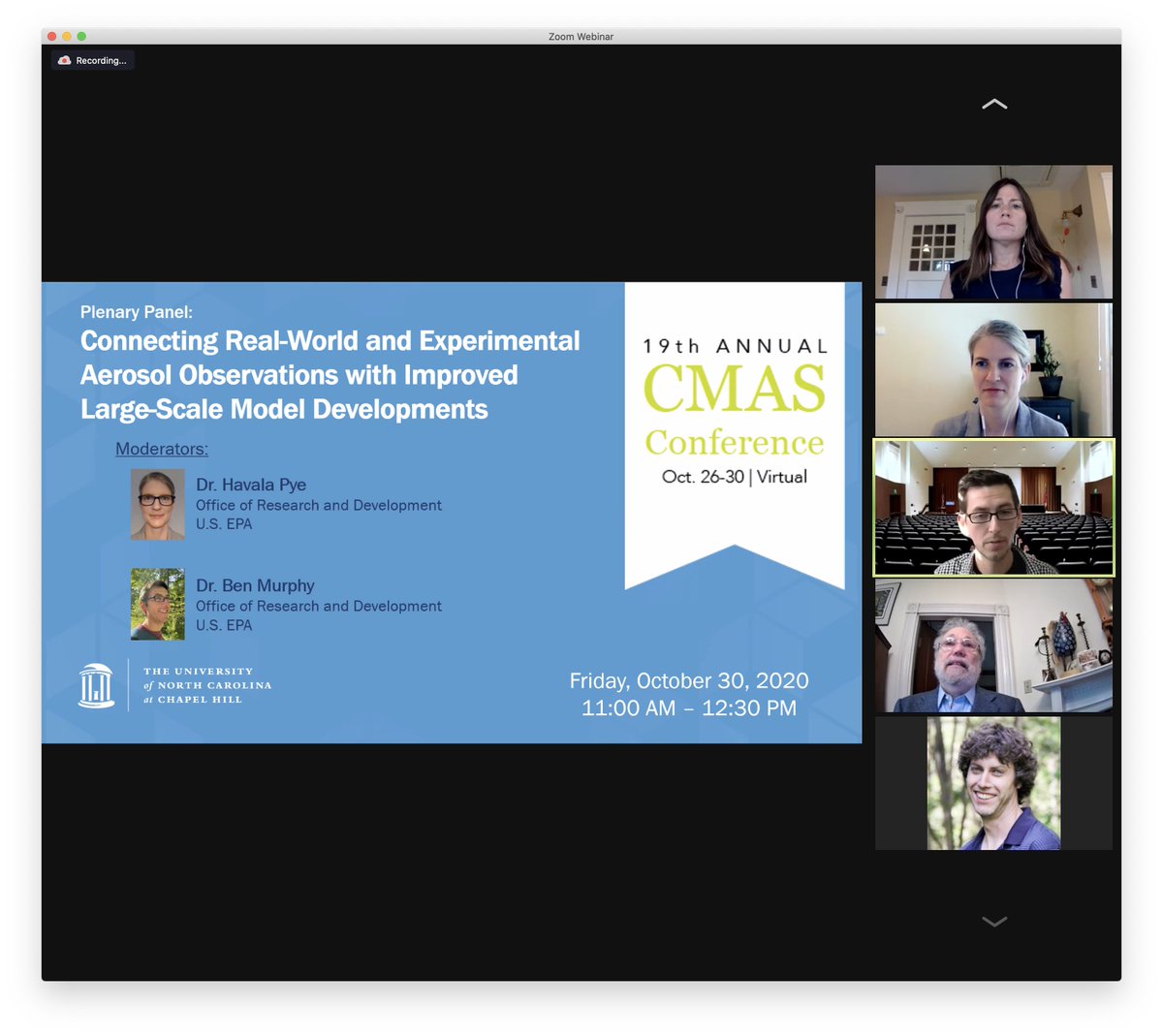Click "Friday, October 30, 2020" date
Viewport: 1163px width, 1036px height.
[x=689, y=680]
